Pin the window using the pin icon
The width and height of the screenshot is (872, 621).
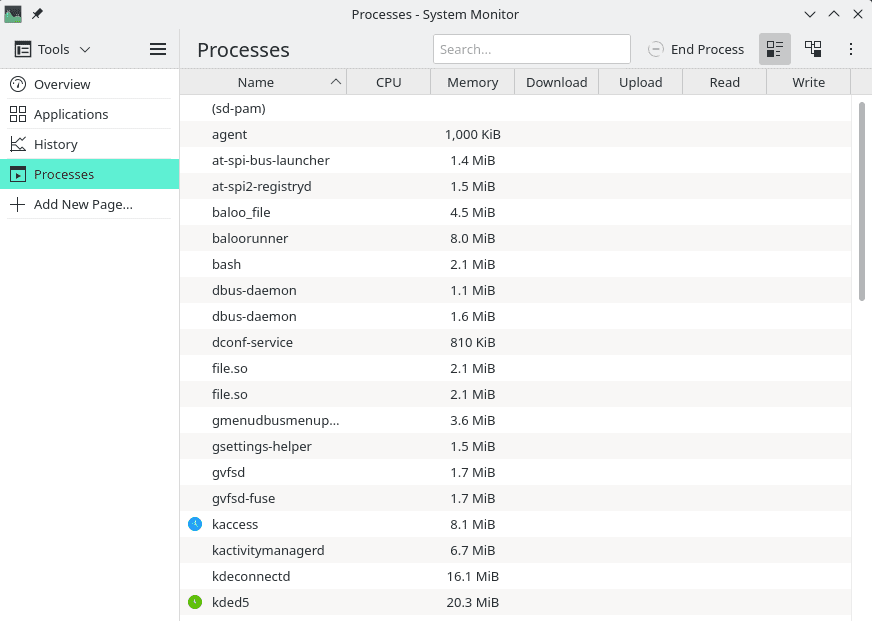click(x=37, y=14)
